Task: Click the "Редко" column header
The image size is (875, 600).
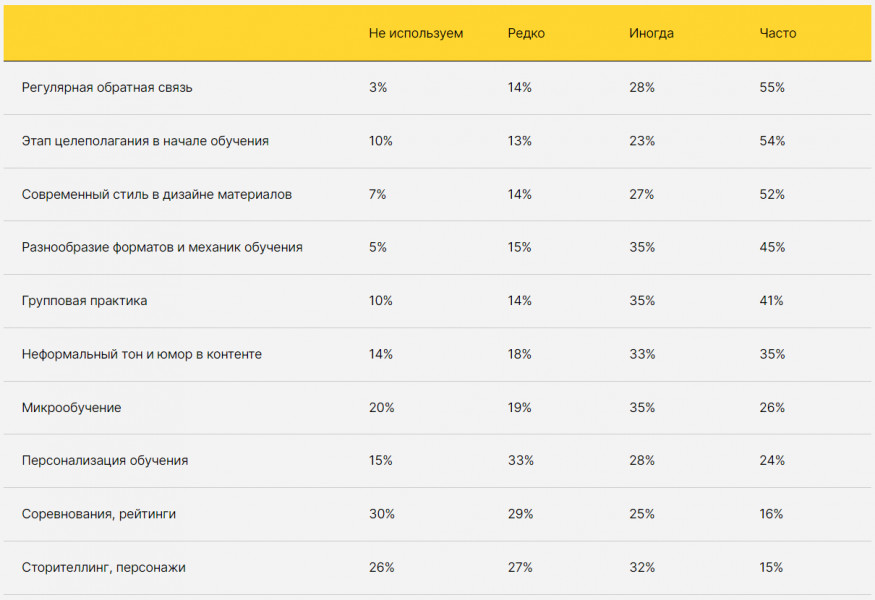Action: pyautogui.click(x=526, y=33)
